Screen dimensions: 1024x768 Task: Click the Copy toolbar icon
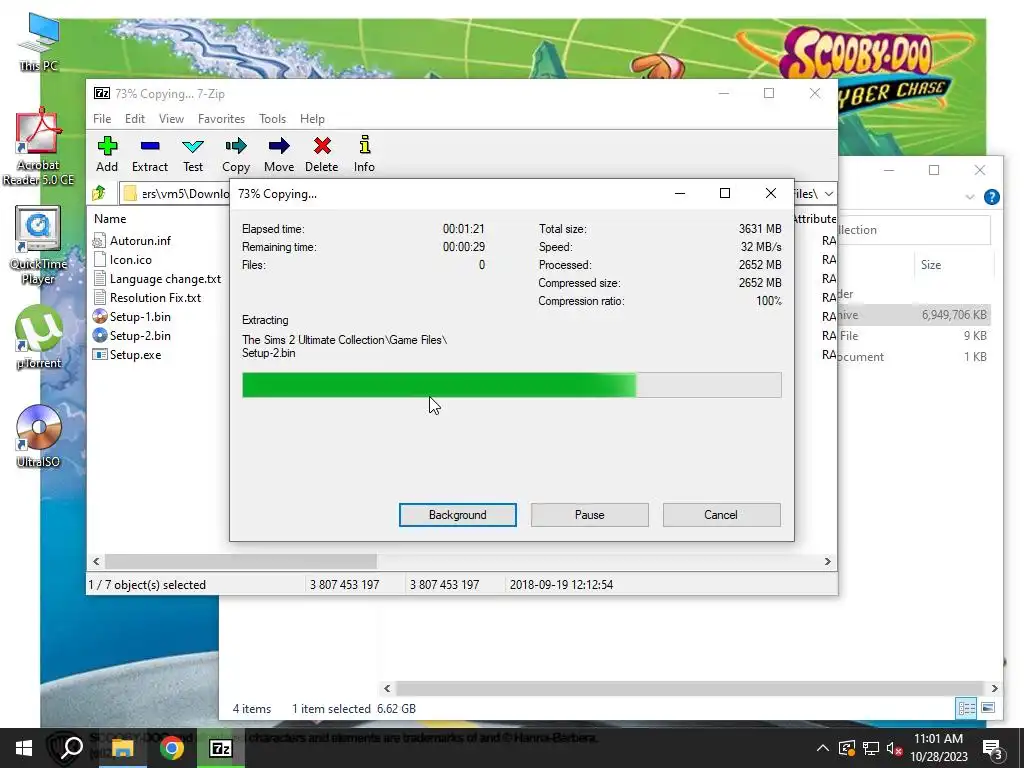(236, 154)
